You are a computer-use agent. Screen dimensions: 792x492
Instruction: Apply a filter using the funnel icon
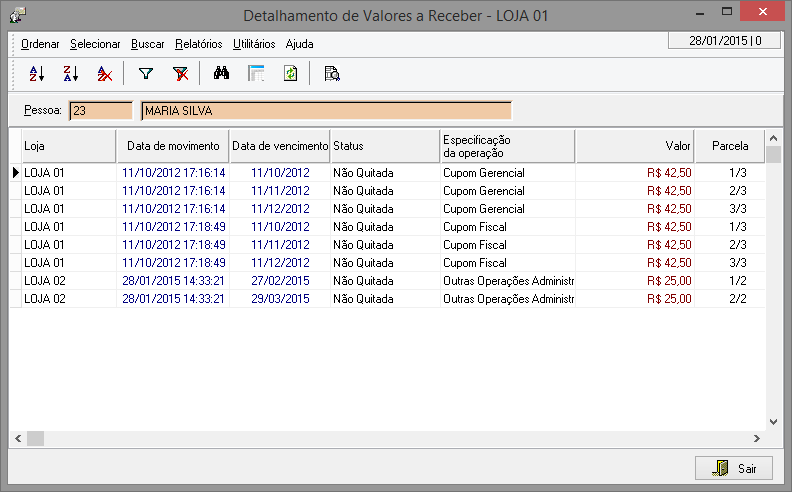[x=146, y=73]
